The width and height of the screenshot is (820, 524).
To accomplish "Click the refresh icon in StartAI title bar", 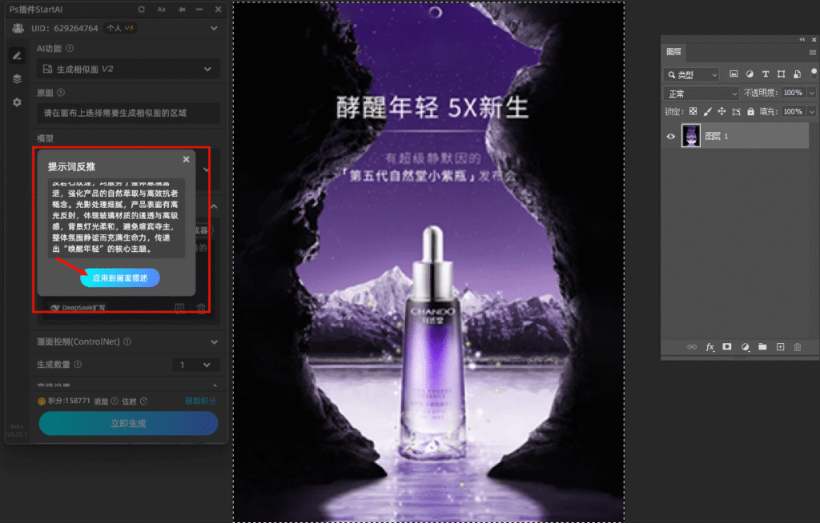I will (141, 9).
